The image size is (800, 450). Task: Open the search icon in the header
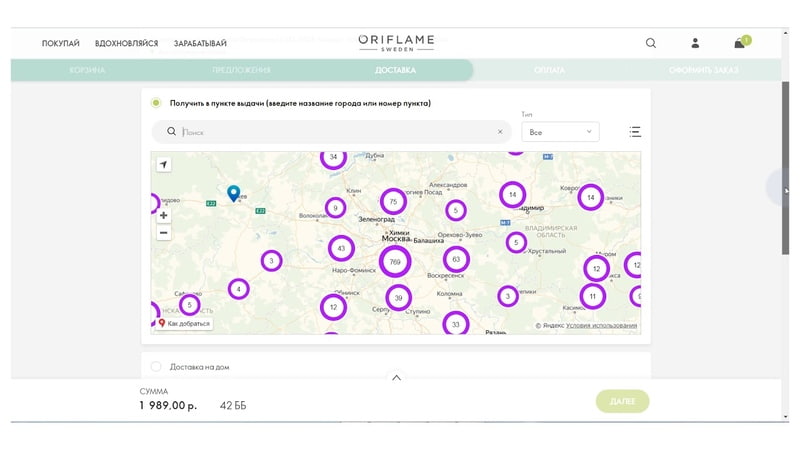[651, 43]
